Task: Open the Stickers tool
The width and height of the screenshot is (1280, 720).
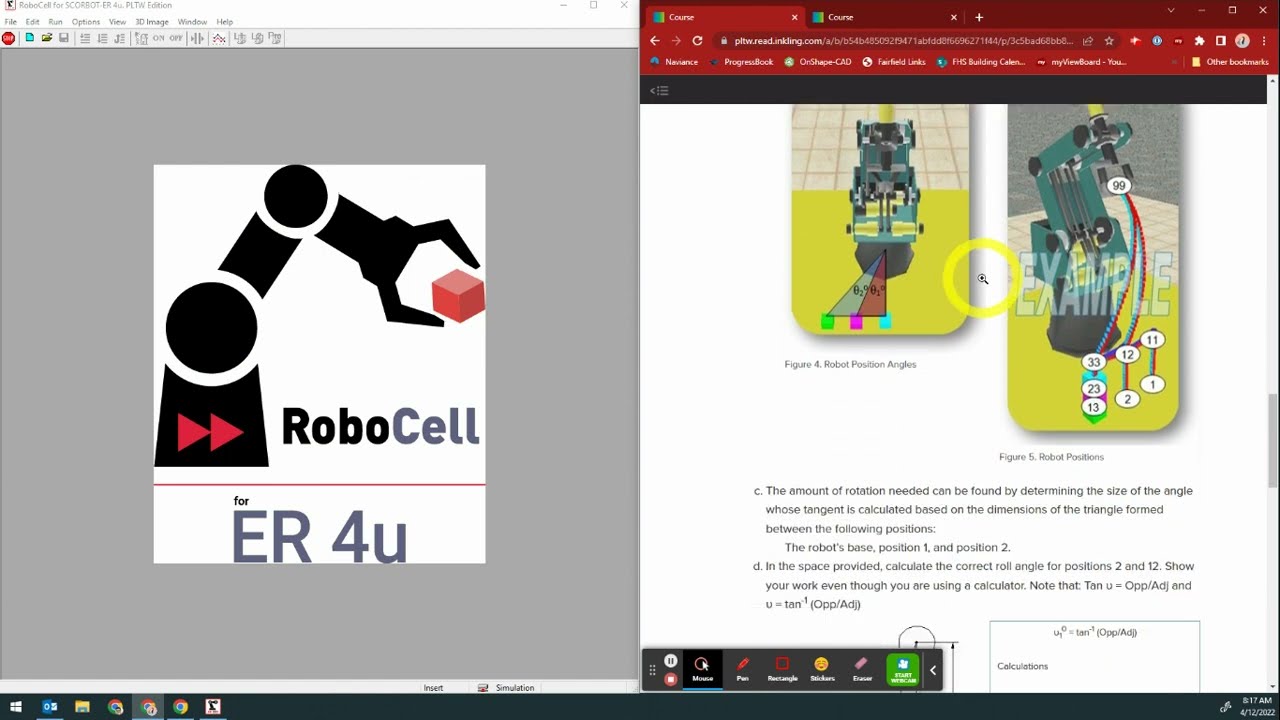Action: (822, 669)
